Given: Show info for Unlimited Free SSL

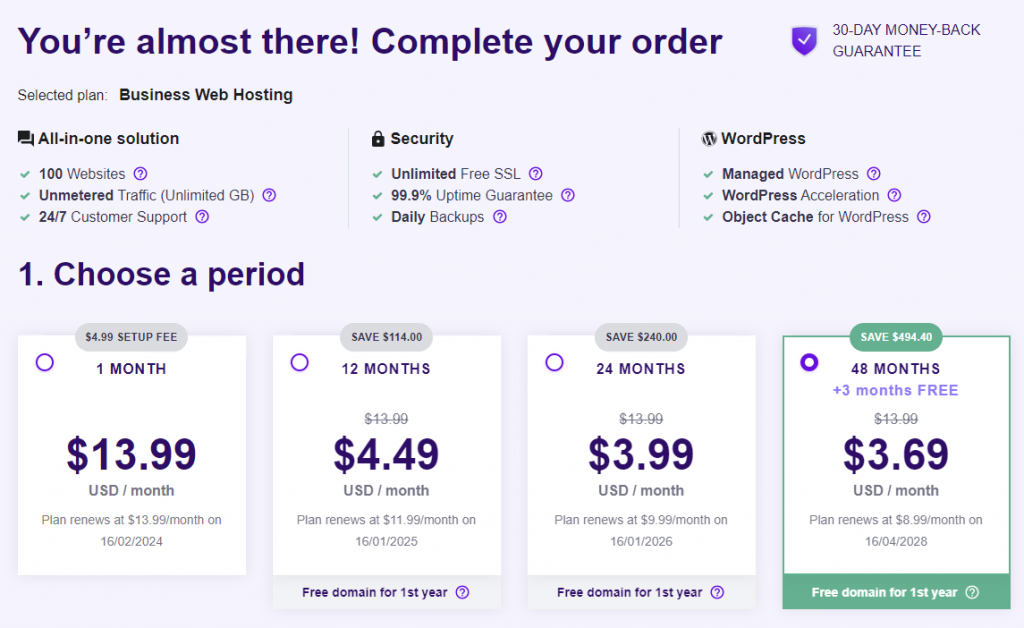Looking at the screenshot, I should click(x=536, y=173).
